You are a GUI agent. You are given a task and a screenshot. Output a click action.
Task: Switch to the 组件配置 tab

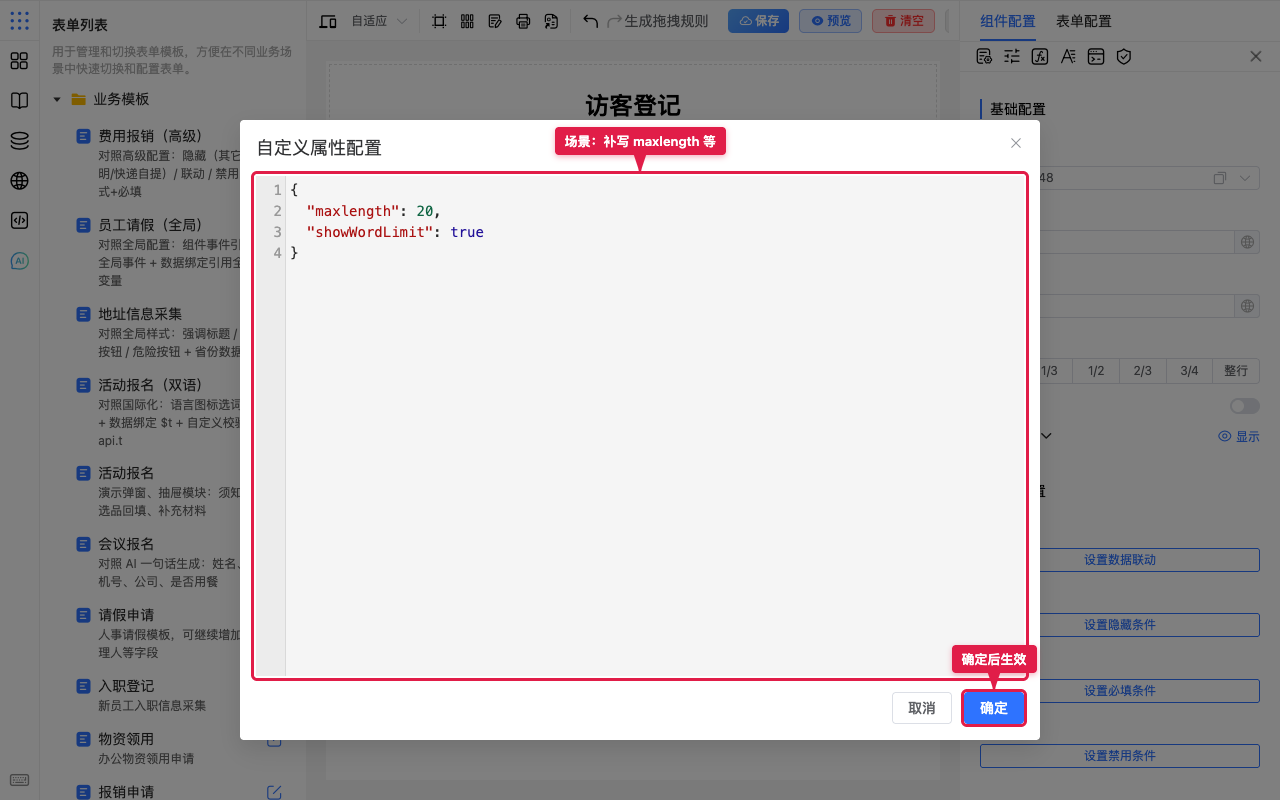pos(1008,21)
